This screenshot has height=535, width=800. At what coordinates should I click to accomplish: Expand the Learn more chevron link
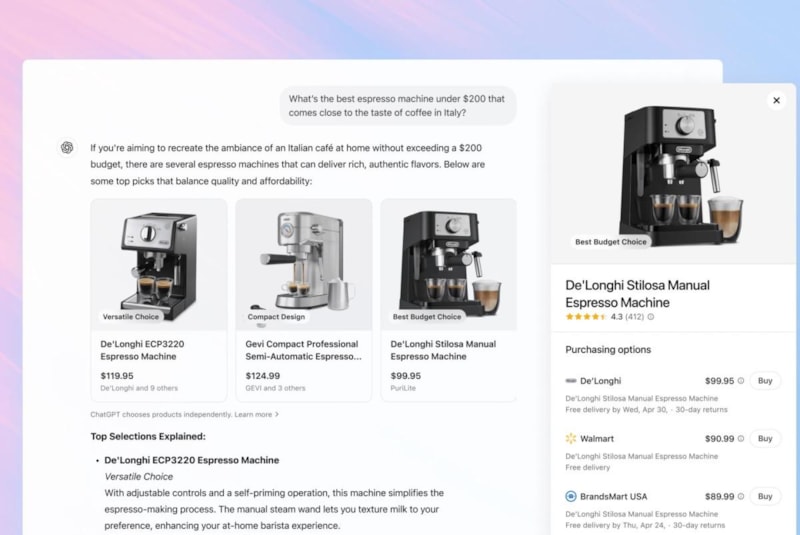[277, 415]
